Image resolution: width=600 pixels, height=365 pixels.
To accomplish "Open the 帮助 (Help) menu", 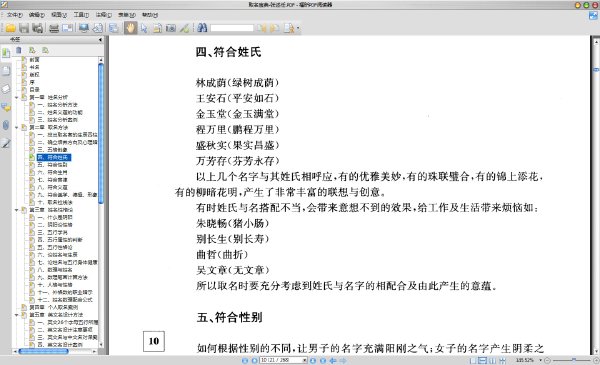I will 150,15.
